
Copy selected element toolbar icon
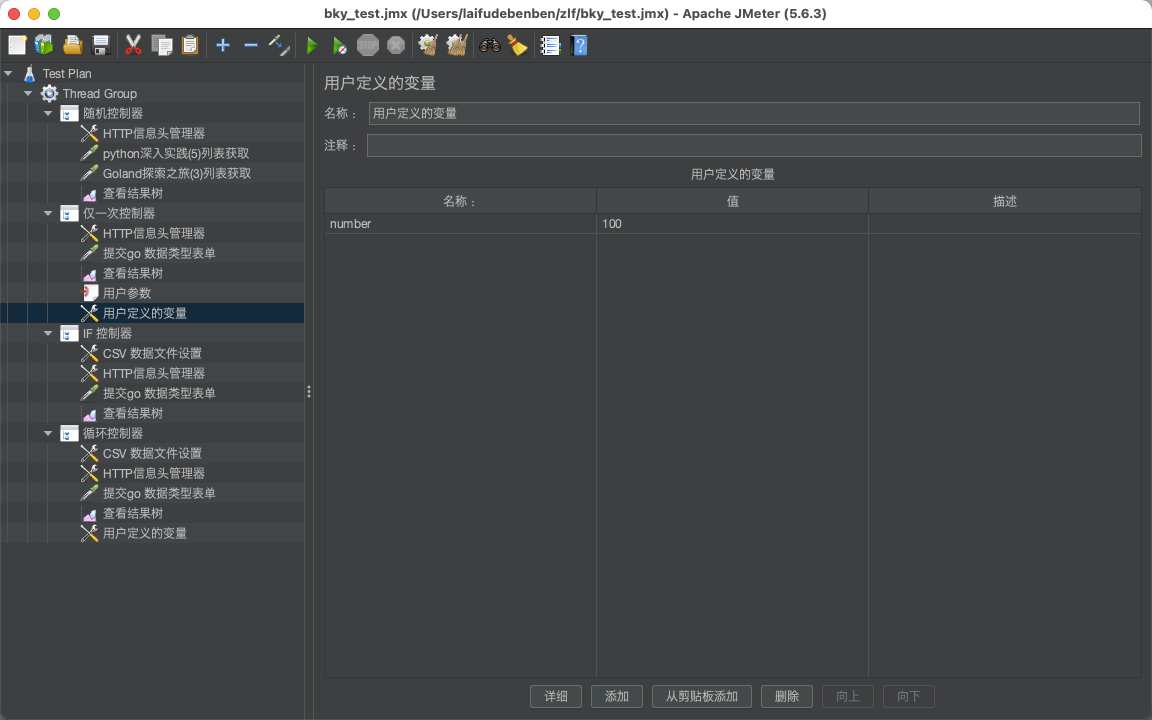(162, 46)
